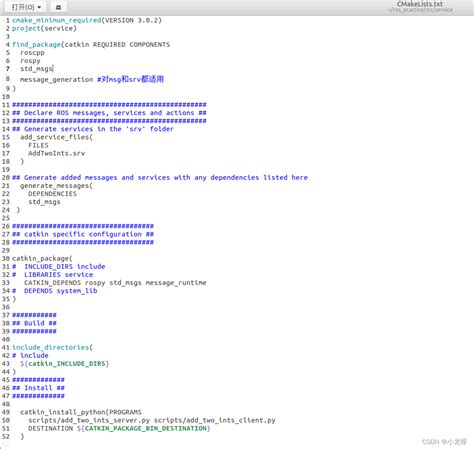This screenshot has height=449, width=474.
Task: Click CATKIN_DEPENDS on line 33
Action: coord(52,283)
